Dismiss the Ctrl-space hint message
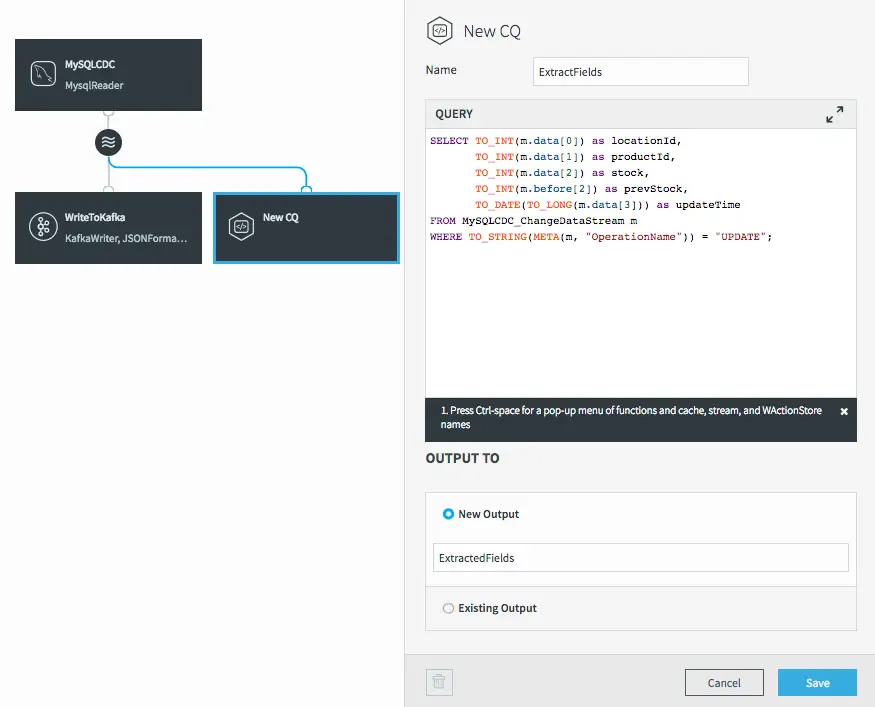 [x=843, y=411]
